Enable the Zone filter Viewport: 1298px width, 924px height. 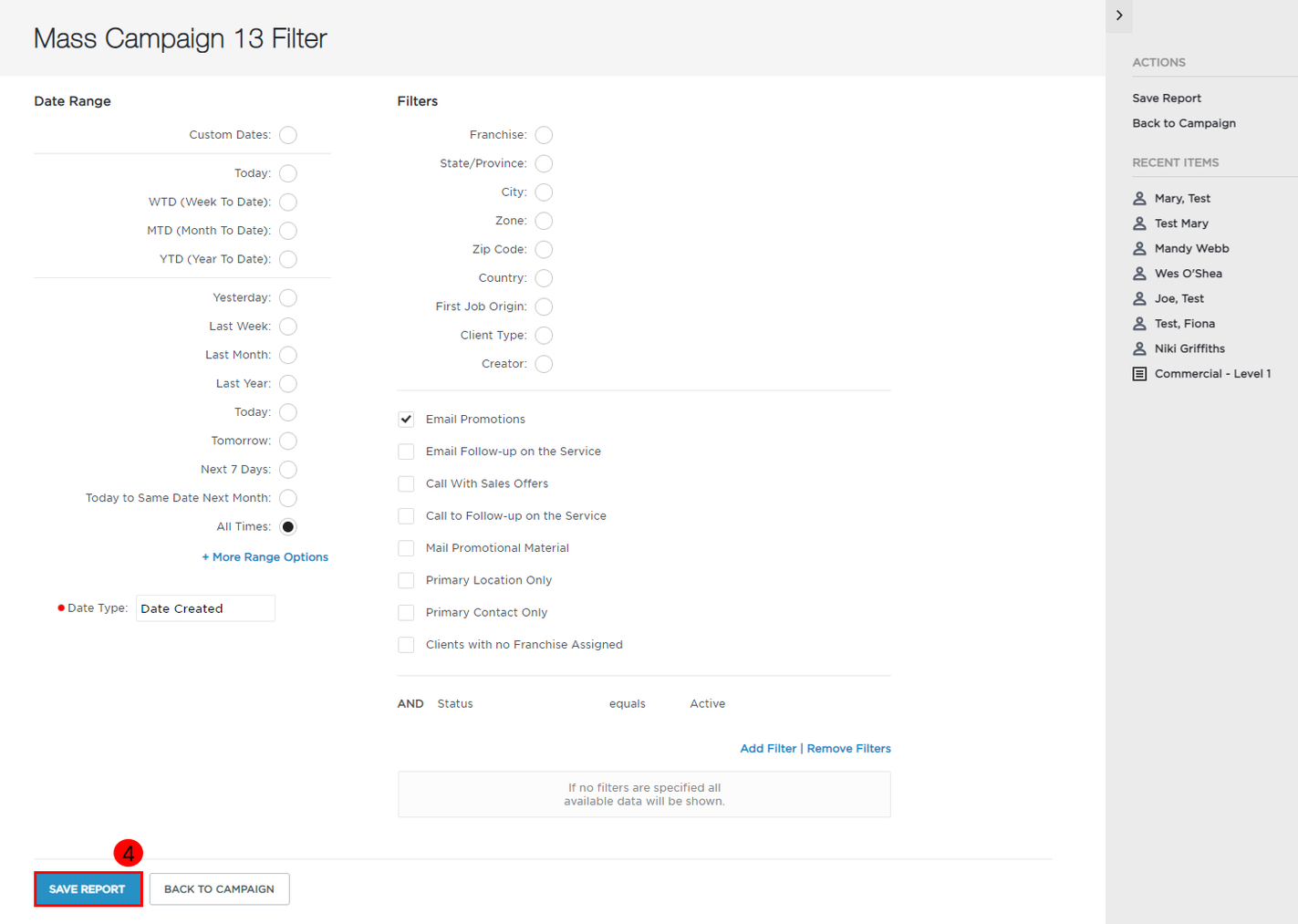(x=544, y=221)
